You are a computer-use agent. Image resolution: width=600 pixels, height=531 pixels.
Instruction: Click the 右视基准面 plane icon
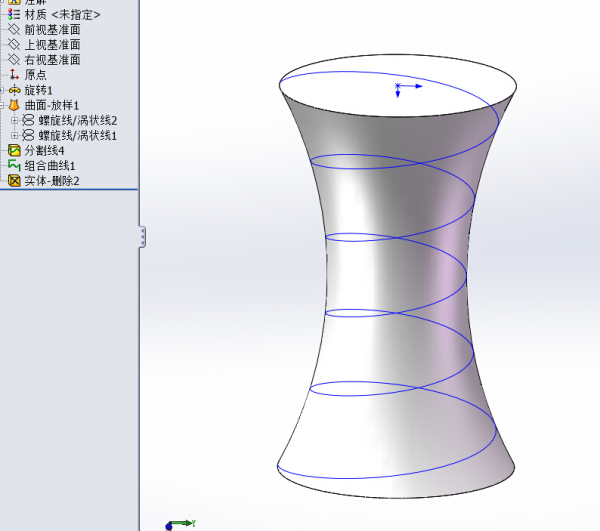coord(14,59)
